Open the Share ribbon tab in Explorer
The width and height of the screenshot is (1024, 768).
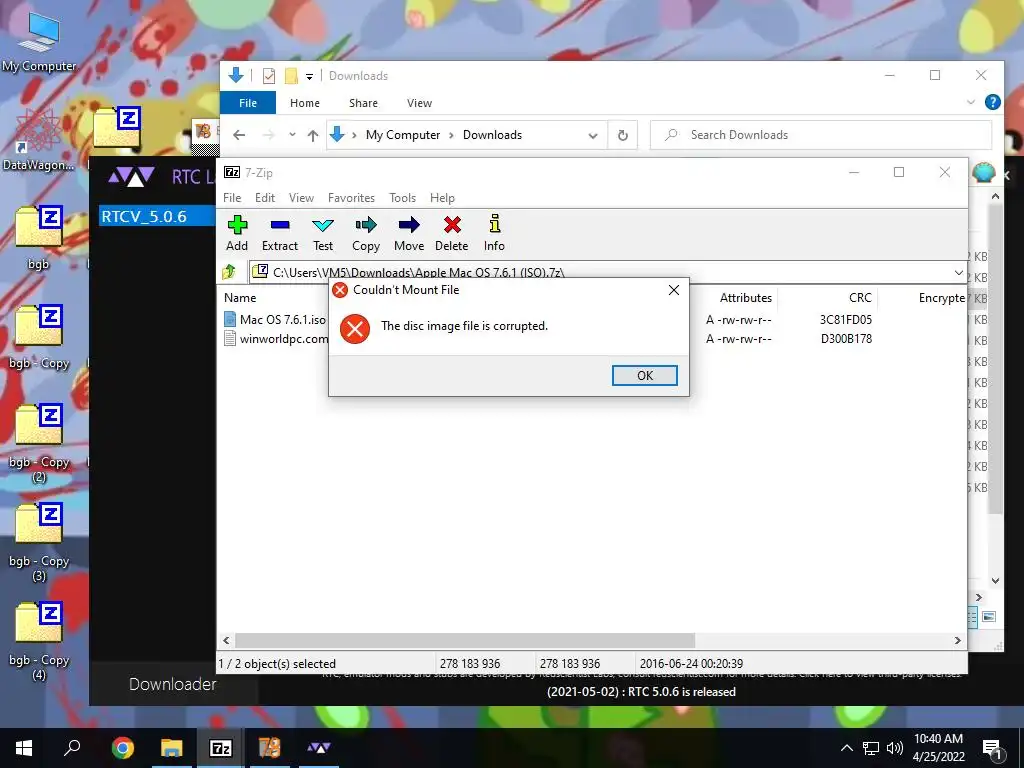[x=363, y=103]
